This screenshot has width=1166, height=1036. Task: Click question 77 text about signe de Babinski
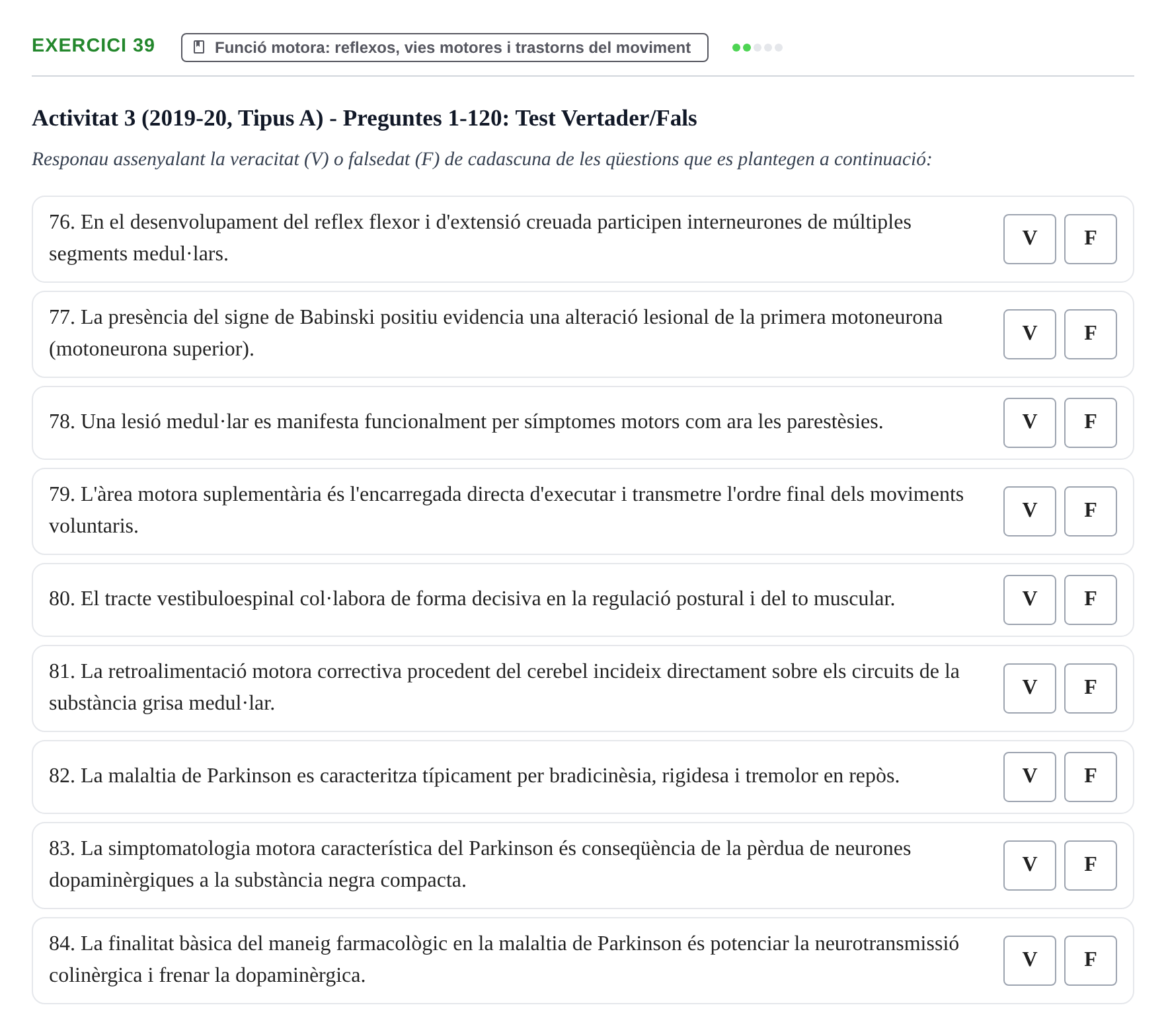[x=496, y=333]
